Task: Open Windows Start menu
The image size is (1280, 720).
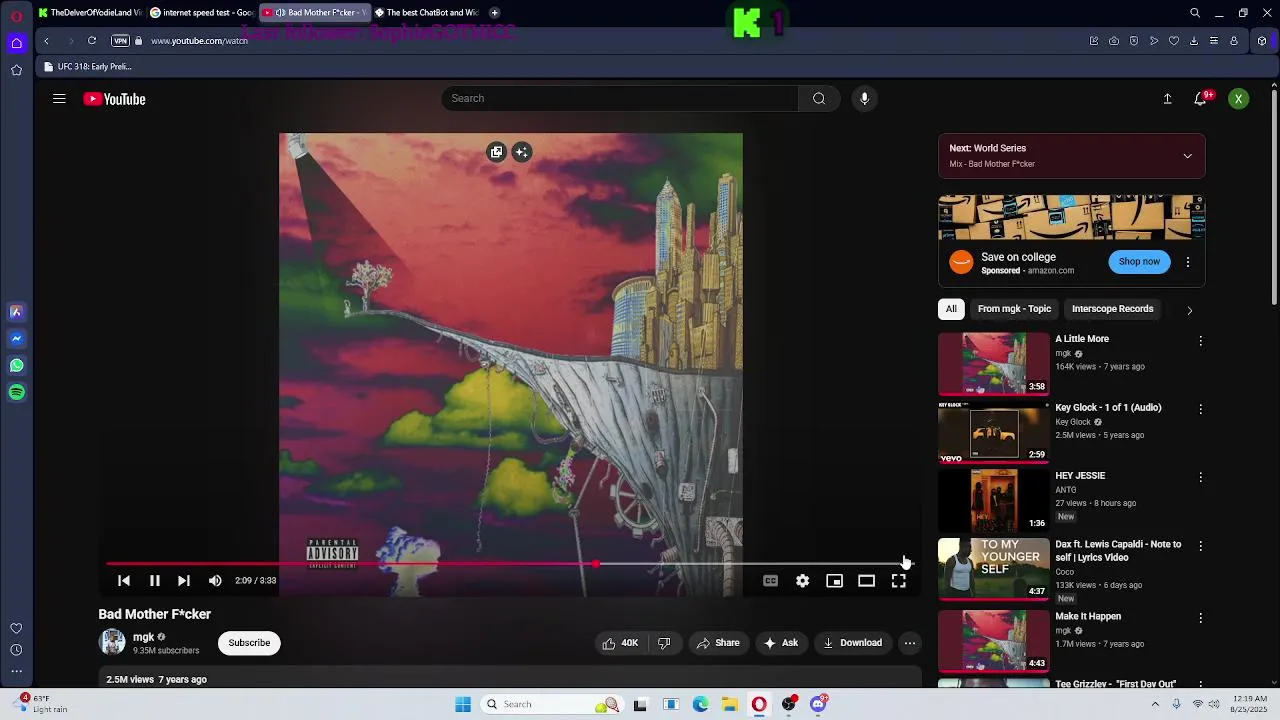Action: (463, 704)
